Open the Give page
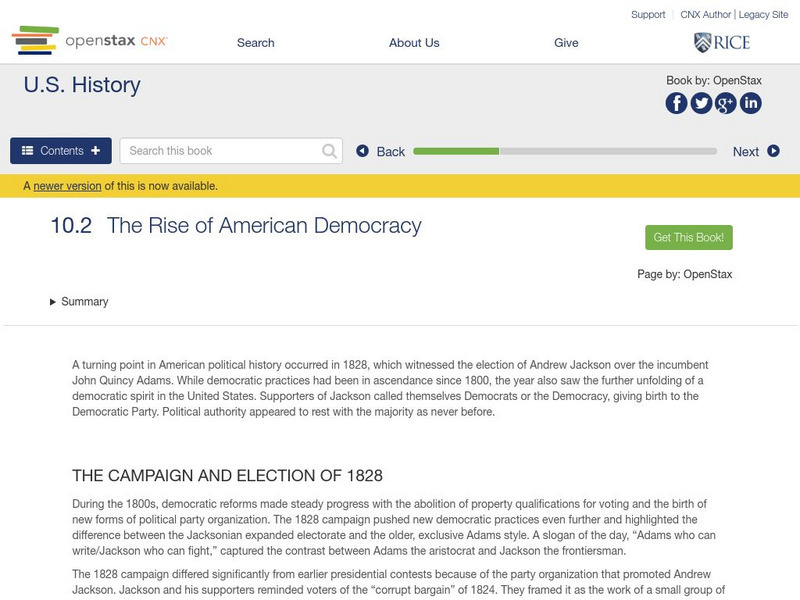Image resolution: width=800 pixels, height=600 pixels. click(566, 42)
